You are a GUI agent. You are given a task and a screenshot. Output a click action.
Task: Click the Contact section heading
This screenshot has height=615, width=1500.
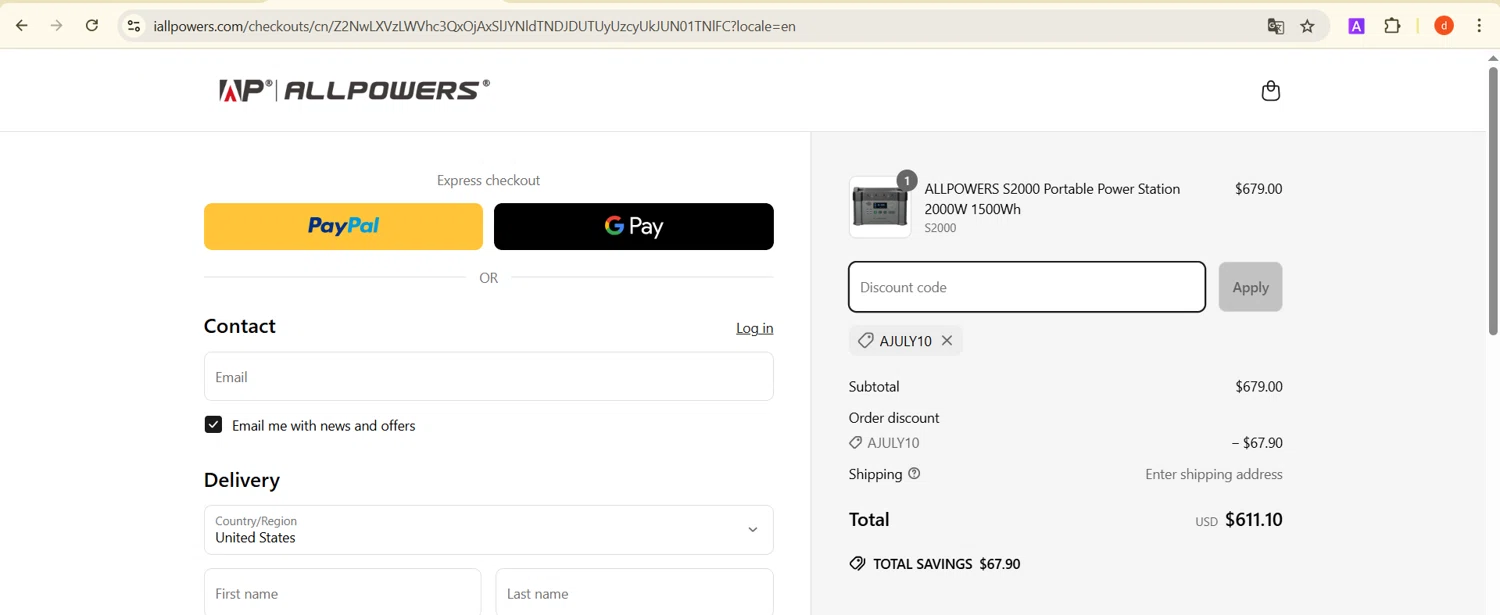point(240,326)
